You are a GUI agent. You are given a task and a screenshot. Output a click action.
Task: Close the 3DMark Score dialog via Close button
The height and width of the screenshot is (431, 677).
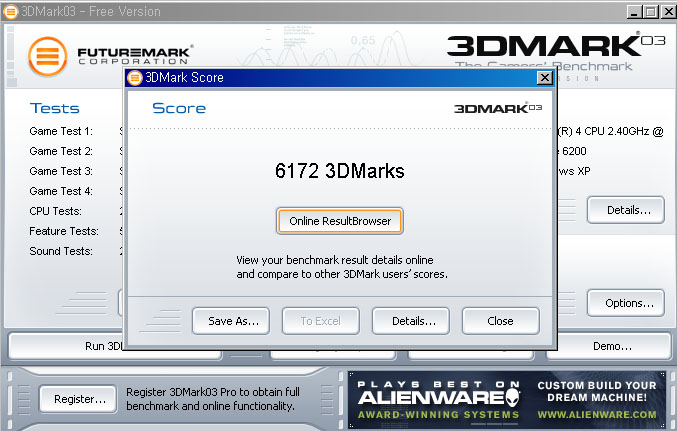click(x=500, y=321)
